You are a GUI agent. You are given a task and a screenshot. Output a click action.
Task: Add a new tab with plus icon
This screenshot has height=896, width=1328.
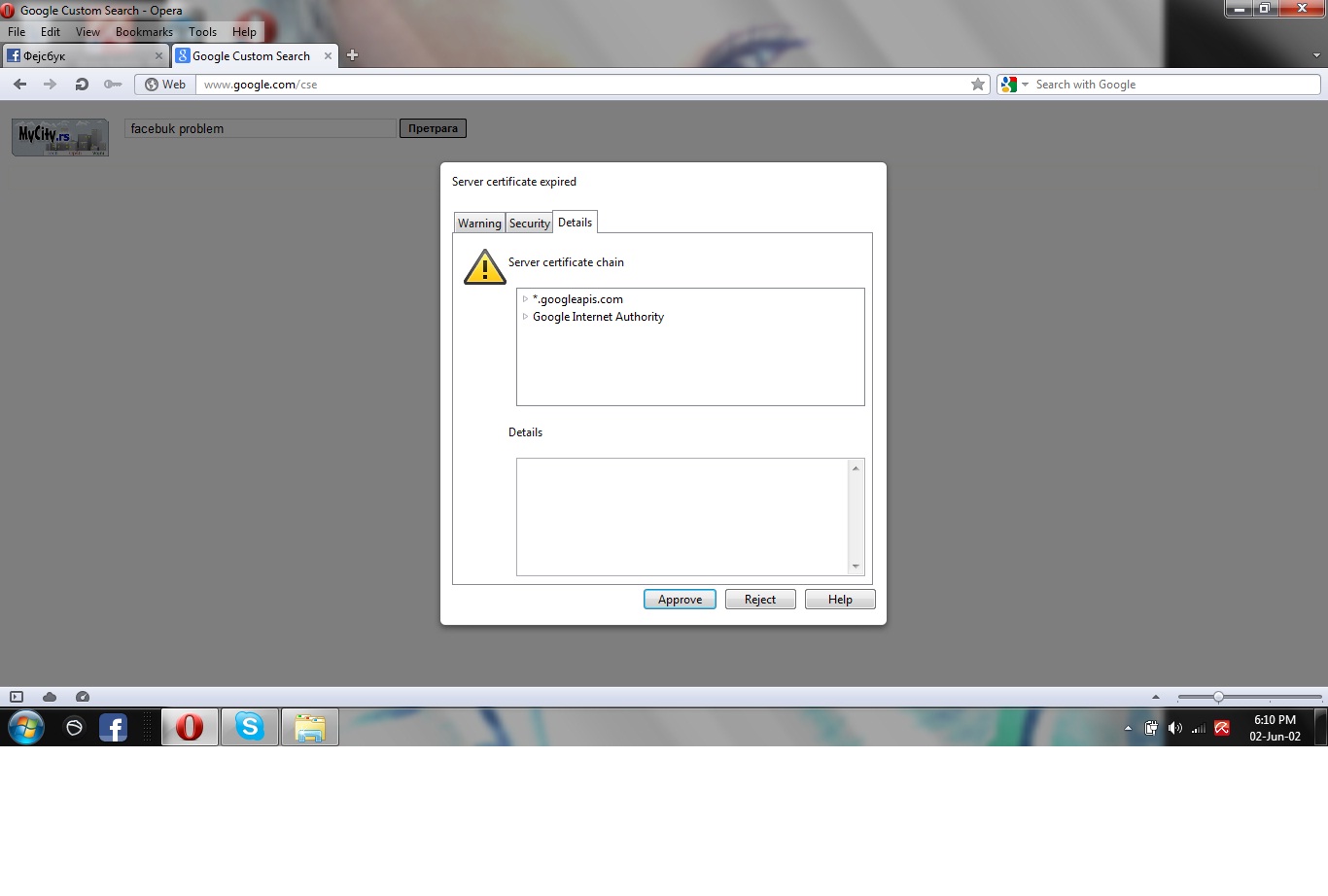coord(352,55)
